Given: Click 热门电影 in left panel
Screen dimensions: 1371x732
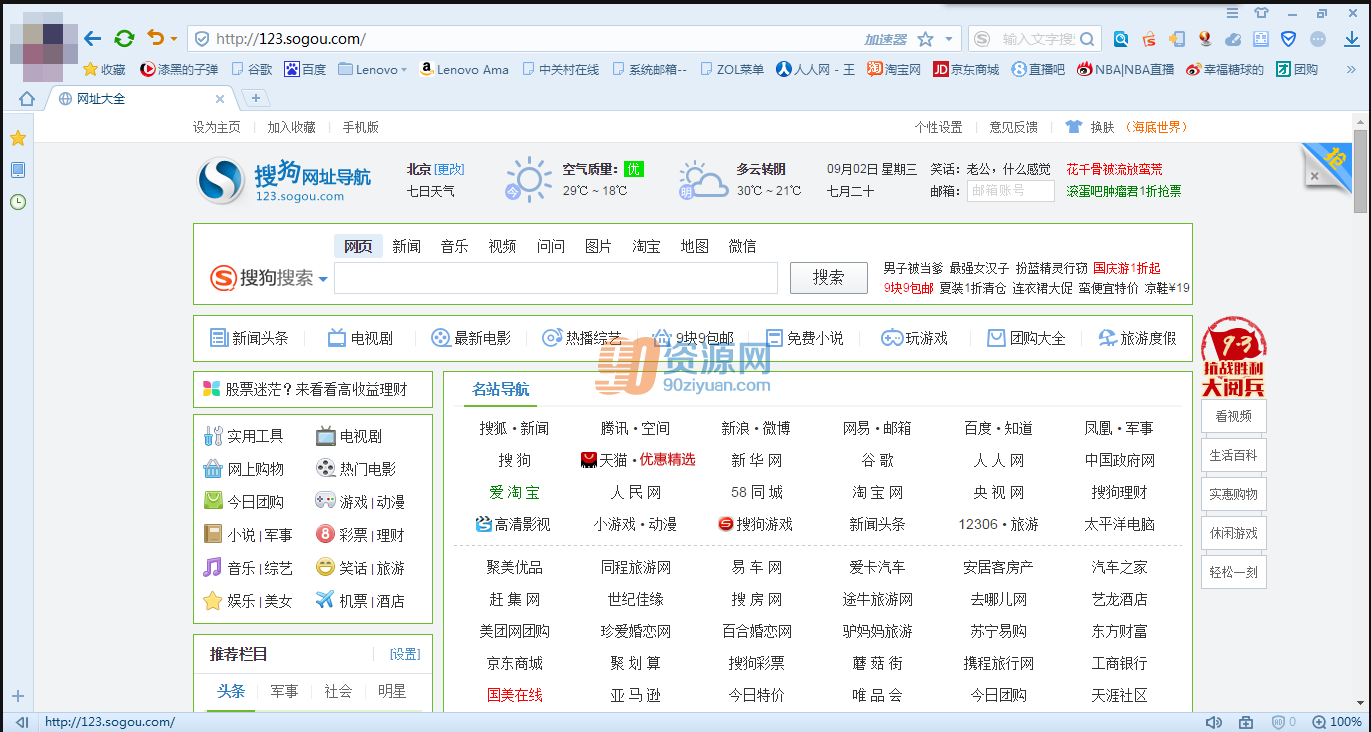Looking at the screenshot, I should coord(355,469).
